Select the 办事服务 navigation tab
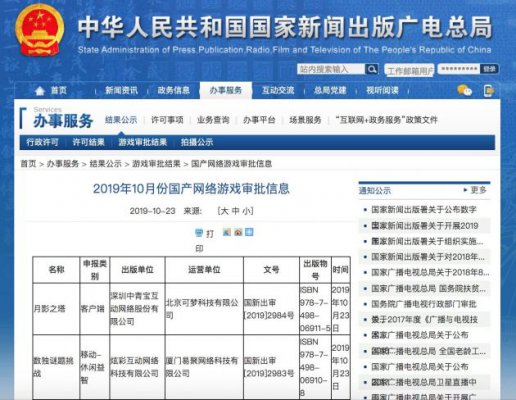Viewport: 516px width, 400px height. pos(226,90)
